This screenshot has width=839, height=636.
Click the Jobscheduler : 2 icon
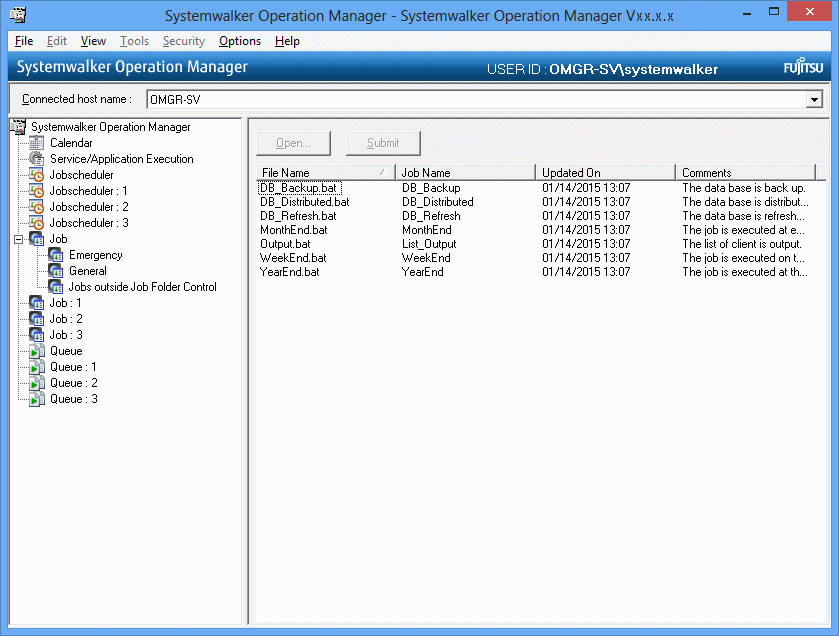coord(37,207)
